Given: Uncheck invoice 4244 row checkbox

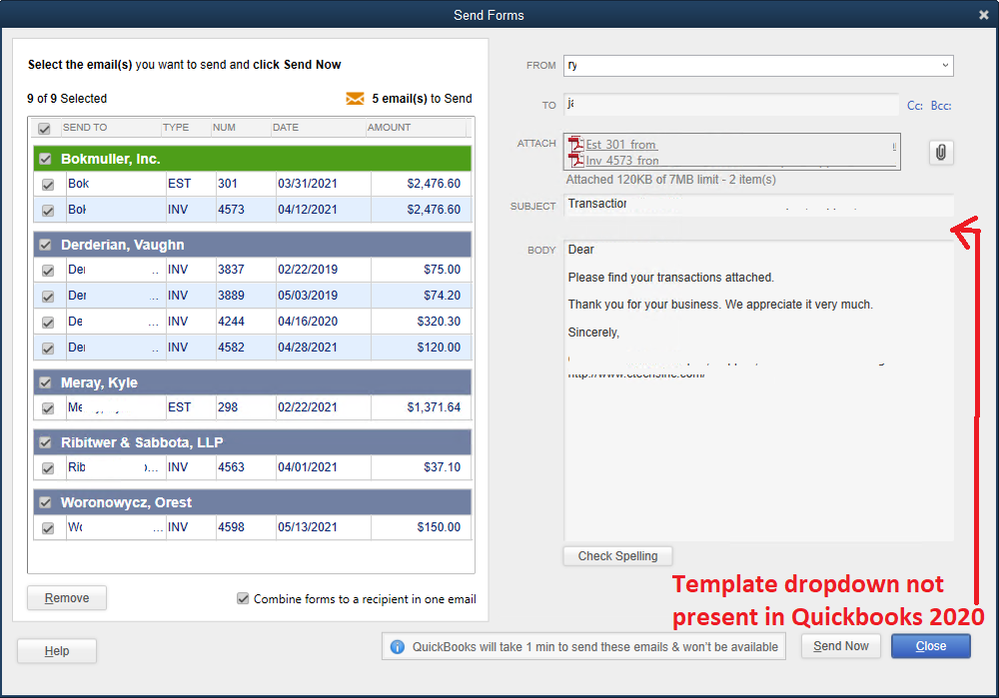Looking at the screenshot, I should [48, 323].
